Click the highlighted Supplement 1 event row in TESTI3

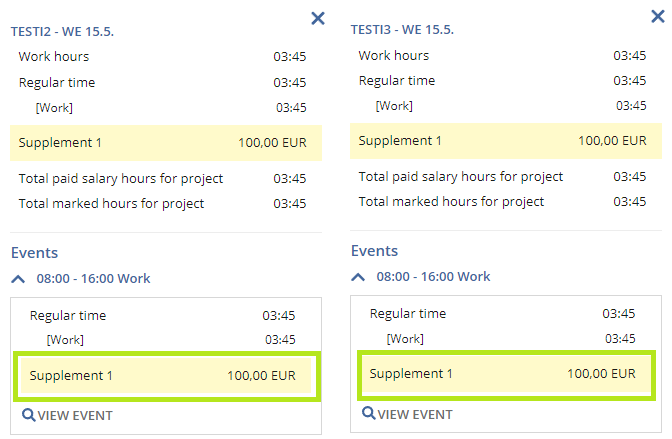(506, 374)
